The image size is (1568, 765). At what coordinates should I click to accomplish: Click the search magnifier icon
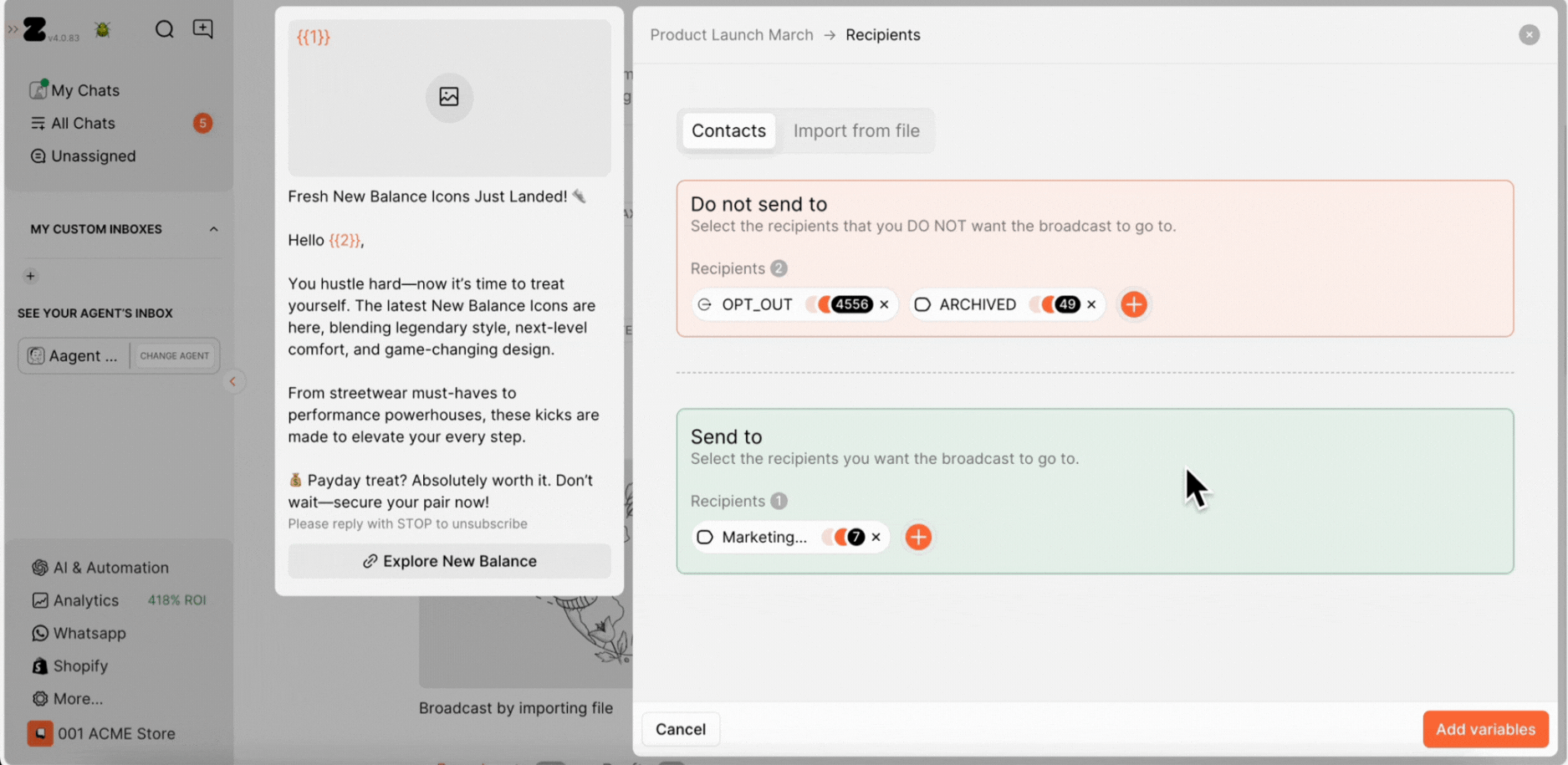click(x=164, y=29)
